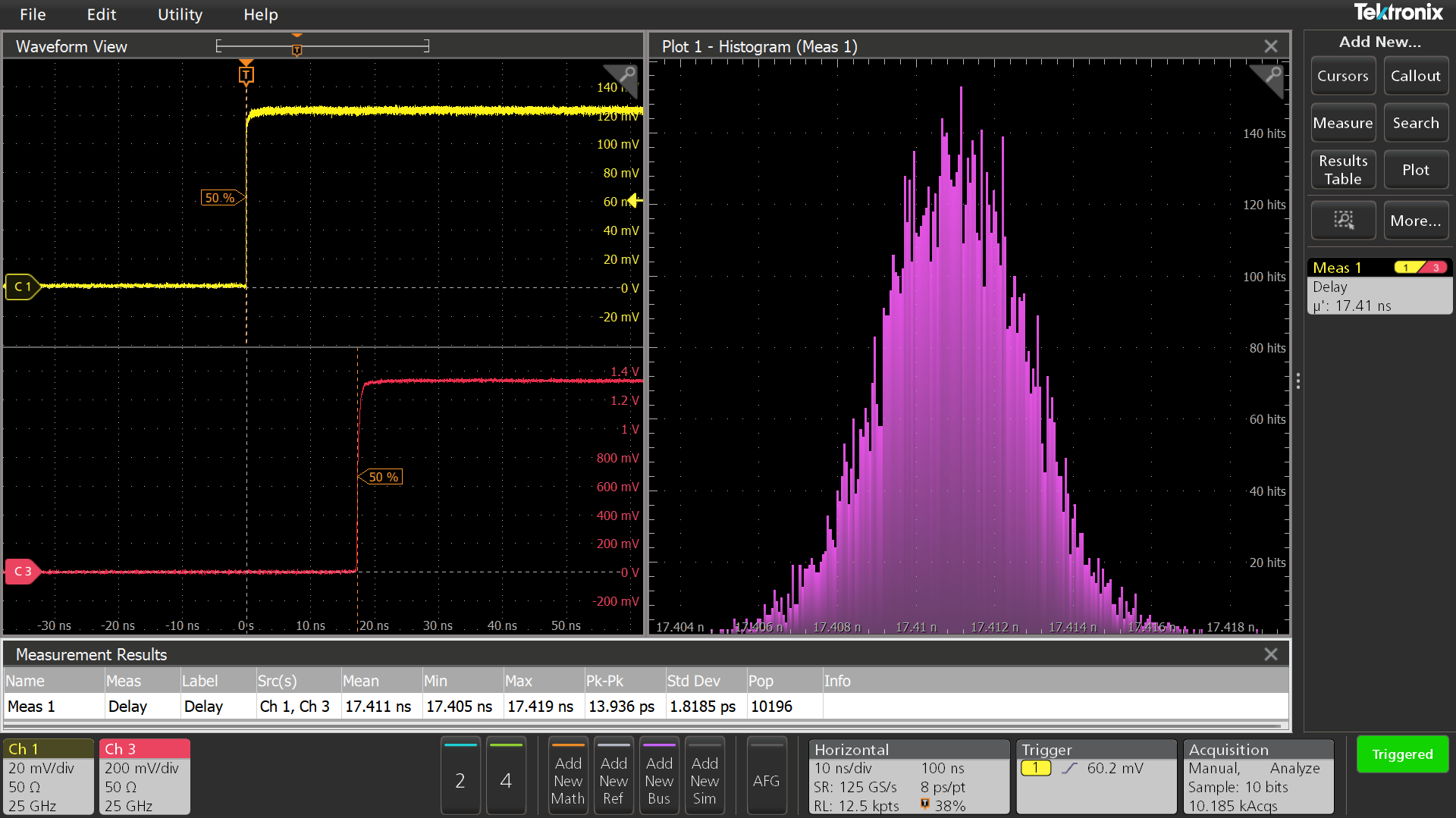This screenshot has height=818, width=1456.
Task: Click the waveform view magnifier icon
Action: [x=626, y=74]
